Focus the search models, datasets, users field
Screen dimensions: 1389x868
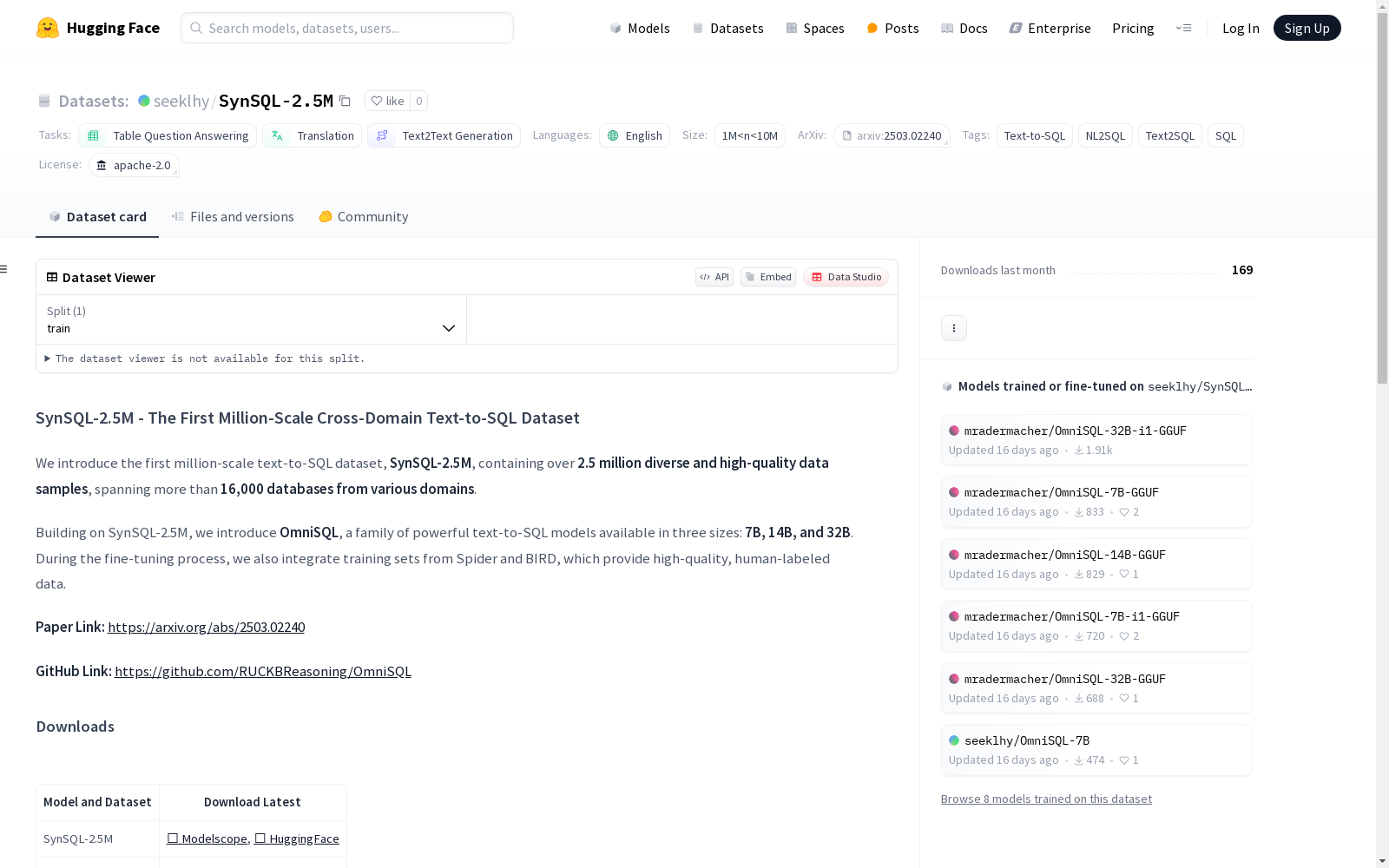pyautogui.click(x=347, y=28)
